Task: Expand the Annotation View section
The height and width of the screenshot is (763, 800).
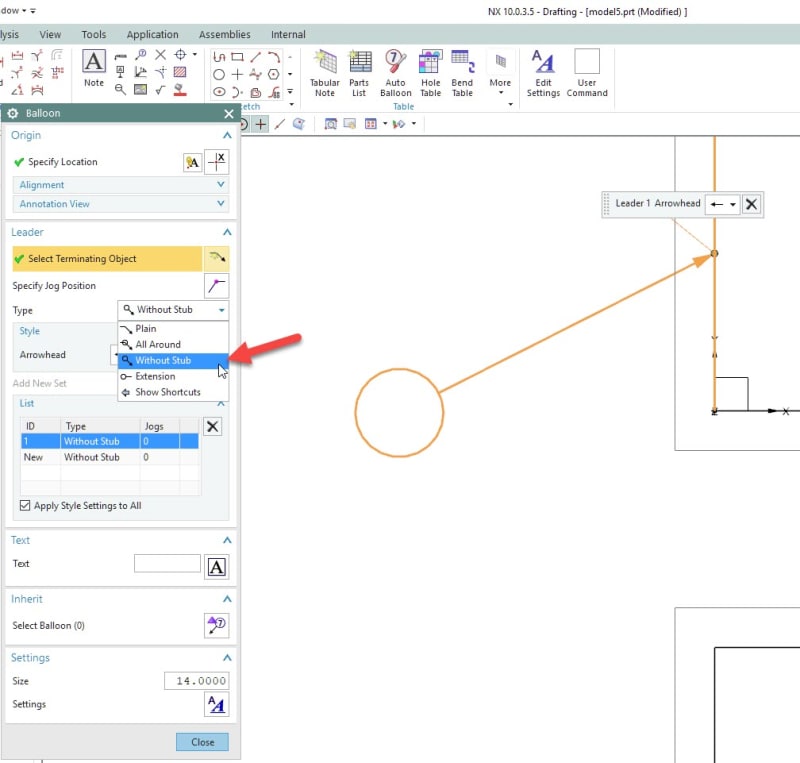Action: [x=121, y=204]
